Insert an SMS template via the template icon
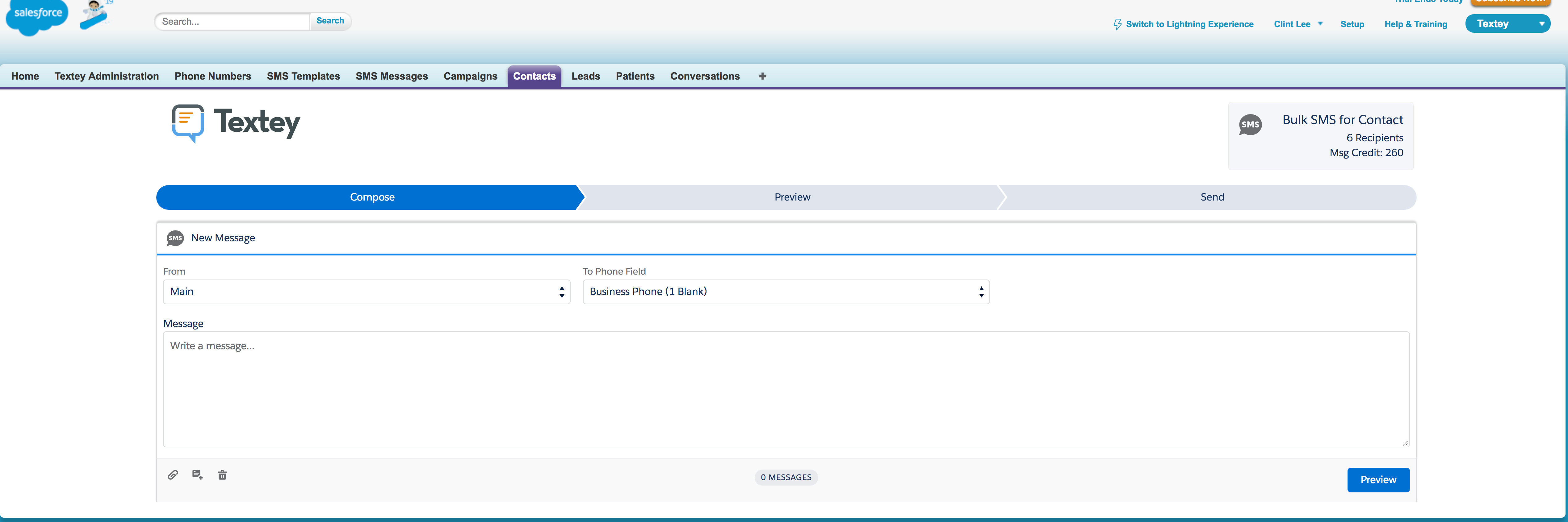 pyautogui.click(x=197, y=475)
